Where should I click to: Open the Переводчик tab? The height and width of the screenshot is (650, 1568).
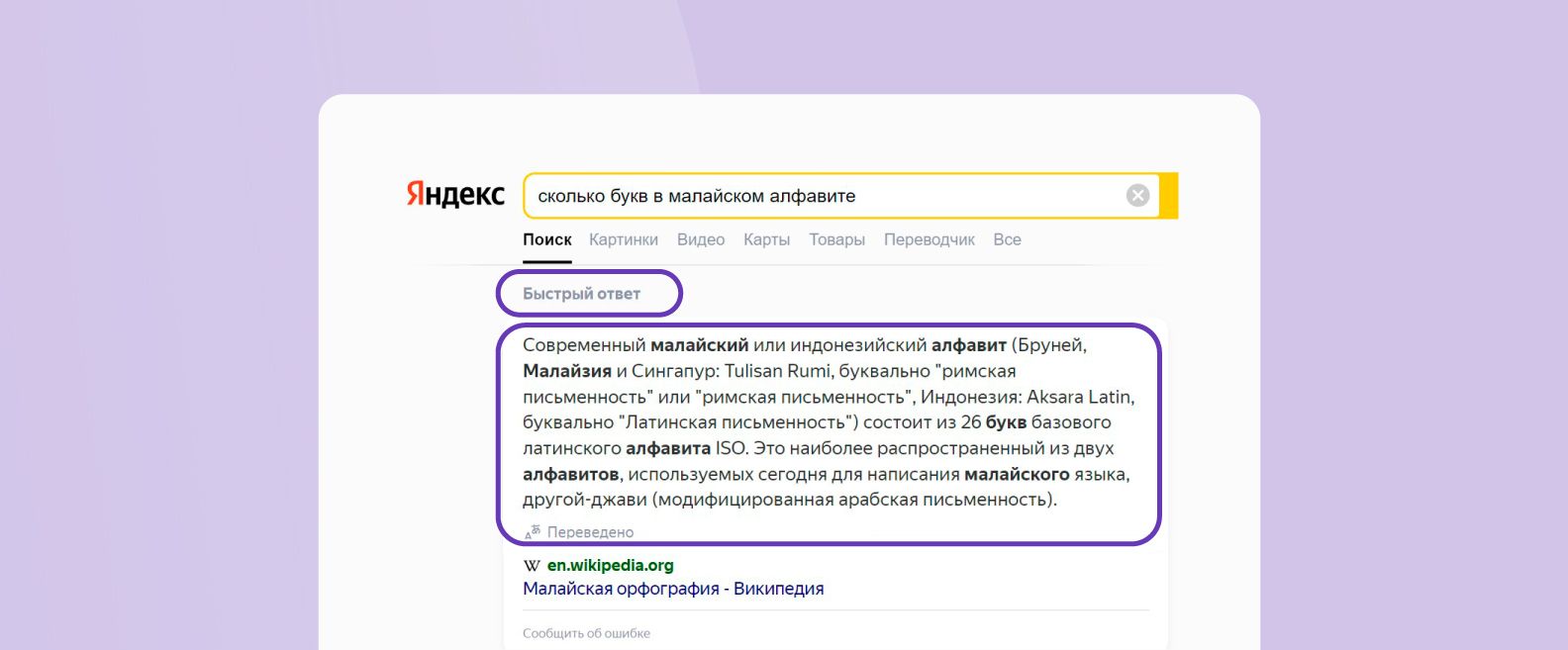tap(929, 239)
